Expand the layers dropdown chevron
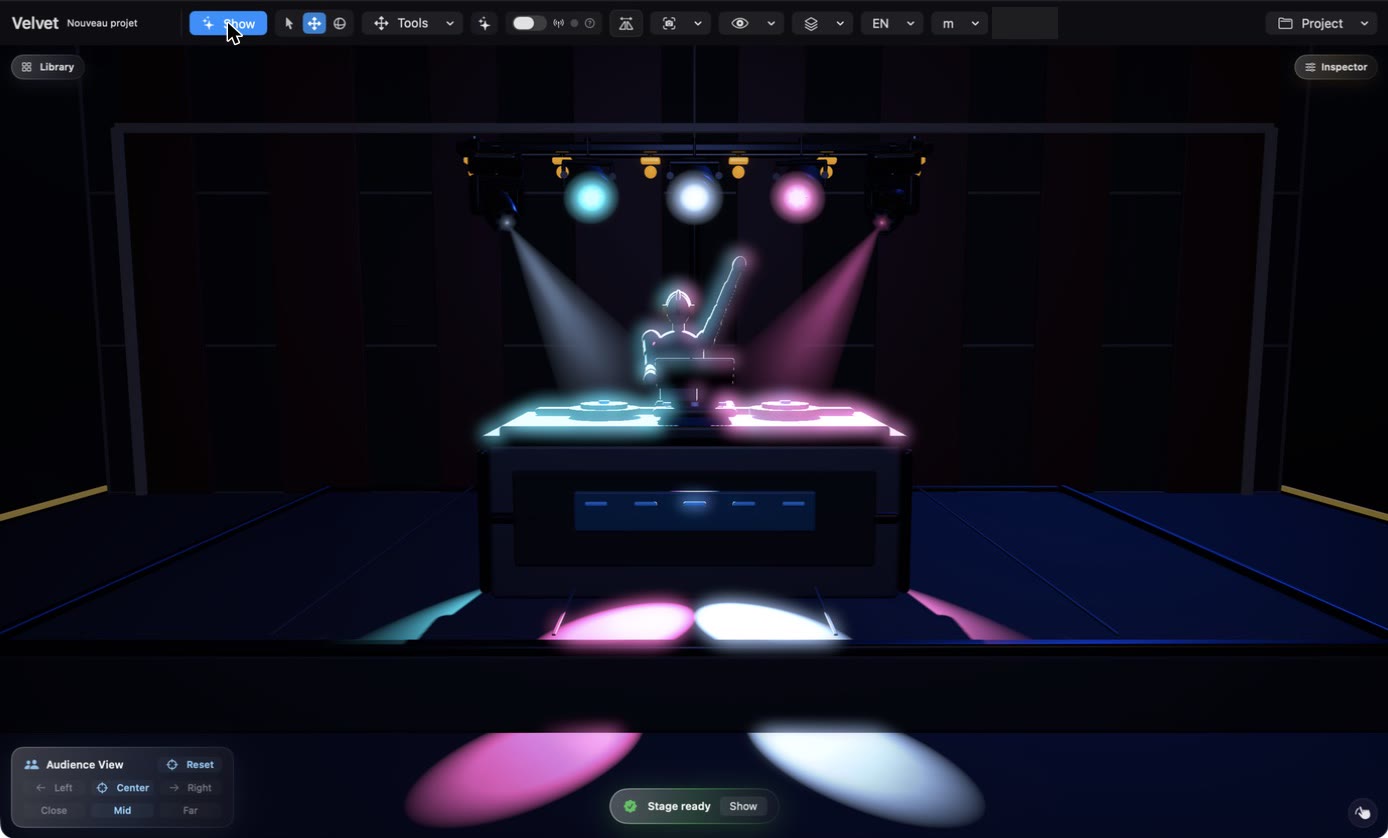Image resolution: width=1388 pixels, height=838 pixels. point(840,23)
